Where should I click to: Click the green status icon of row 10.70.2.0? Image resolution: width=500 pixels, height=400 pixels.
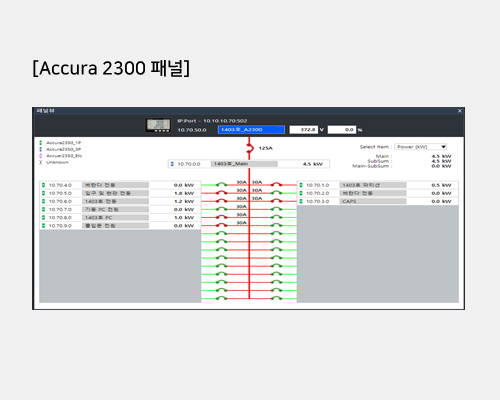pyautogui.click(x=301, y=193)
